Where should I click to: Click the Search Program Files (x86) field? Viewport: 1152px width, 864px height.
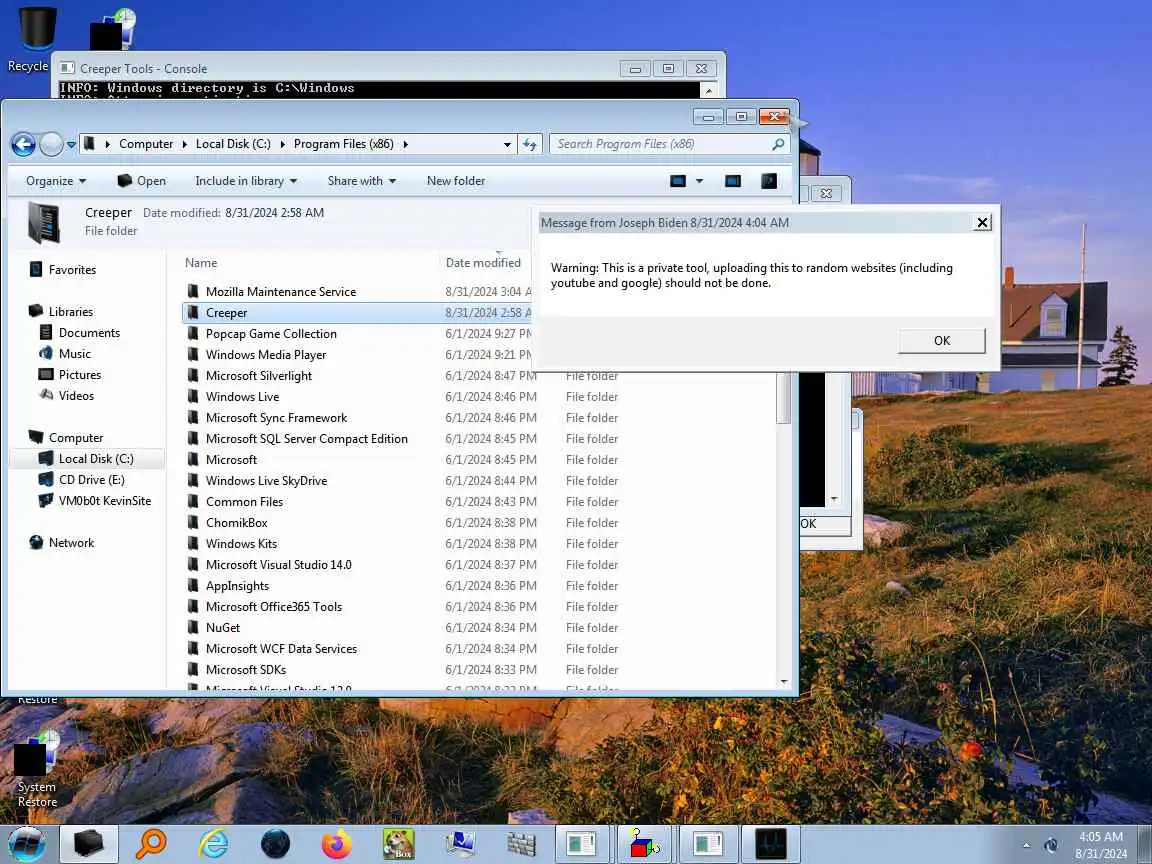coord(669,144)
